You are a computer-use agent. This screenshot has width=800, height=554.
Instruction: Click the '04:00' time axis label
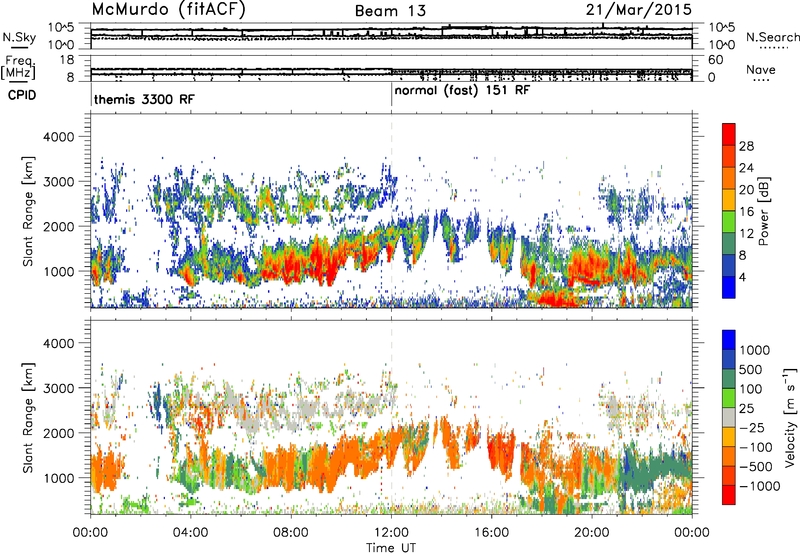(191, 533)
